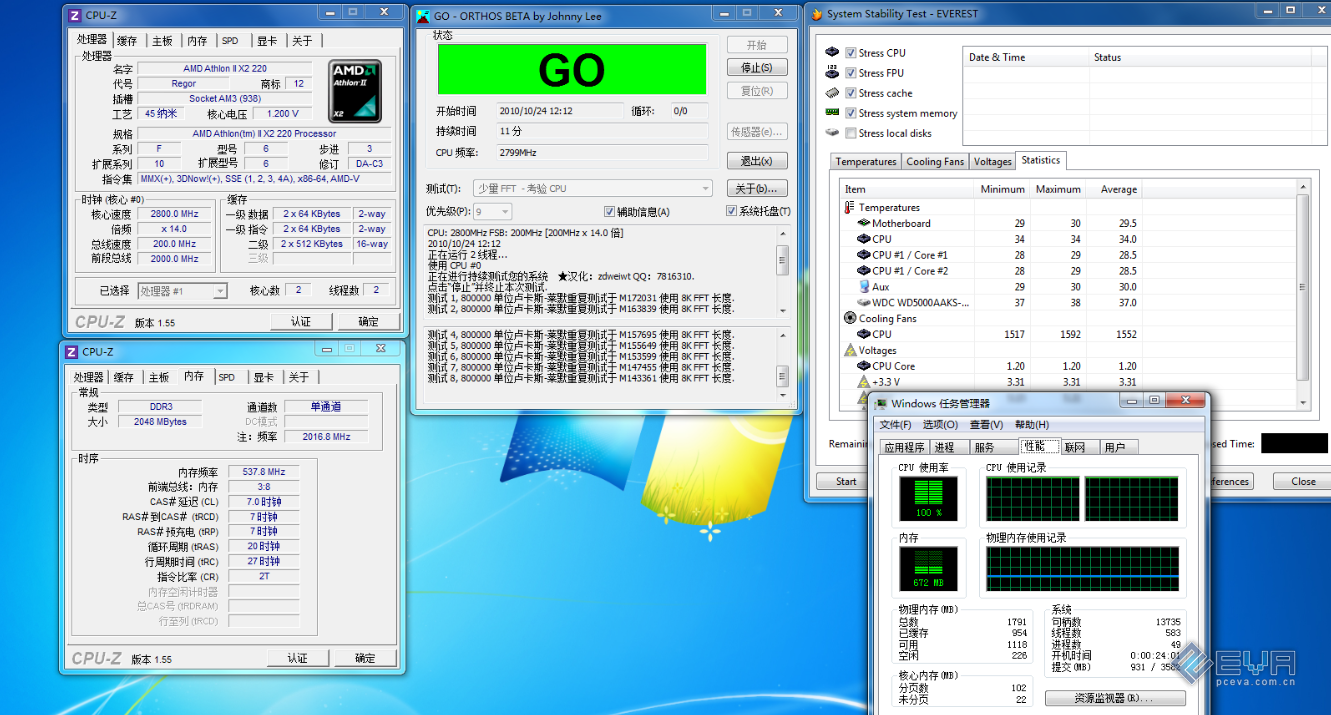Image resolution: width=1331 pixels, height=715 pixels.
Task: Click Z icon of CPU-Z processor window
Action: pyautogui.click(x=74, y=15)
